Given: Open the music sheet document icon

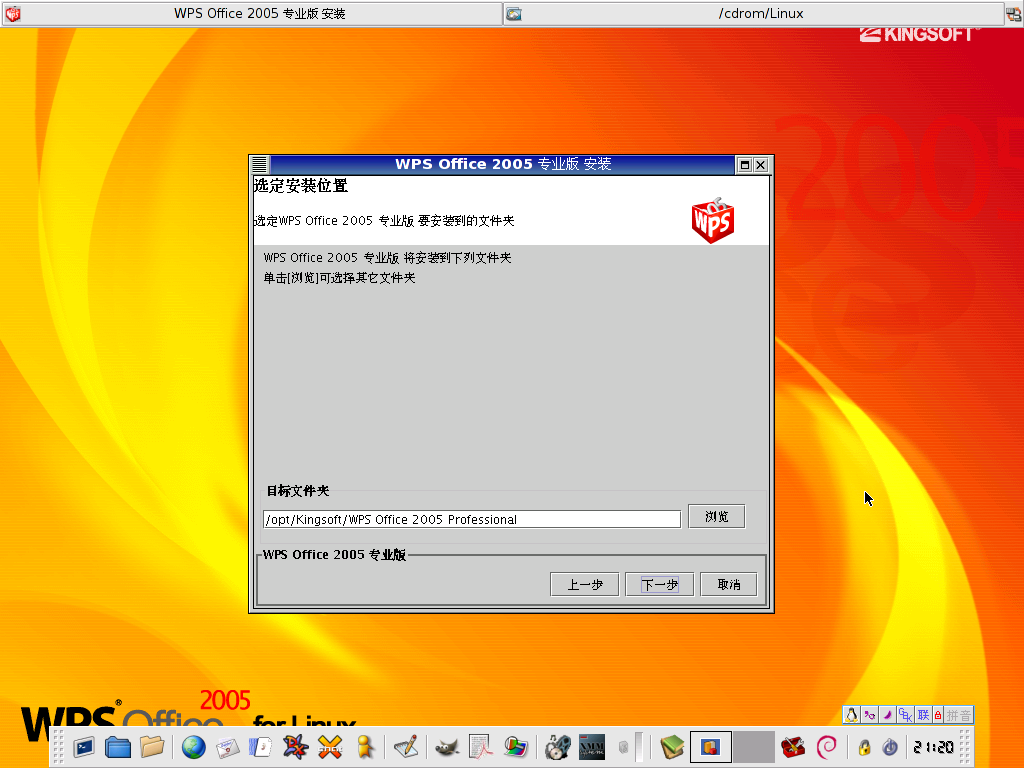Looking at the screenshot, I should point(261,746).
